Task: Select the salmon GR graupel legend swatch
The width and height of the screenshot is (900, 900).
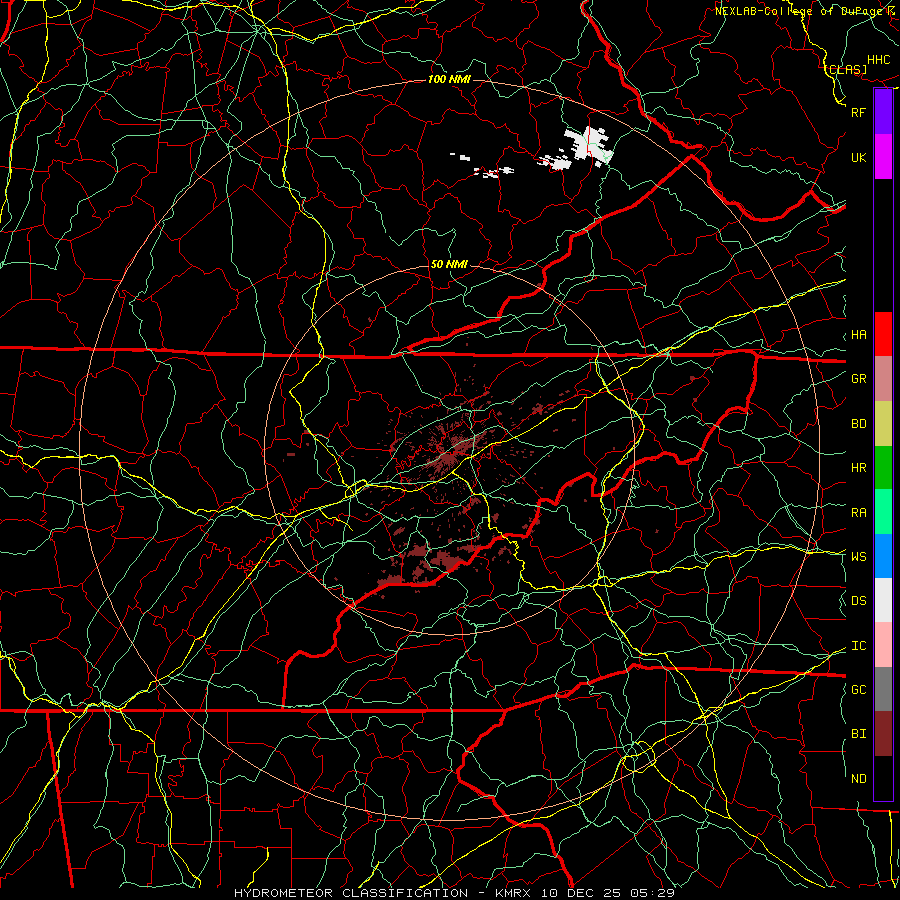Action: tap(883, 378)
